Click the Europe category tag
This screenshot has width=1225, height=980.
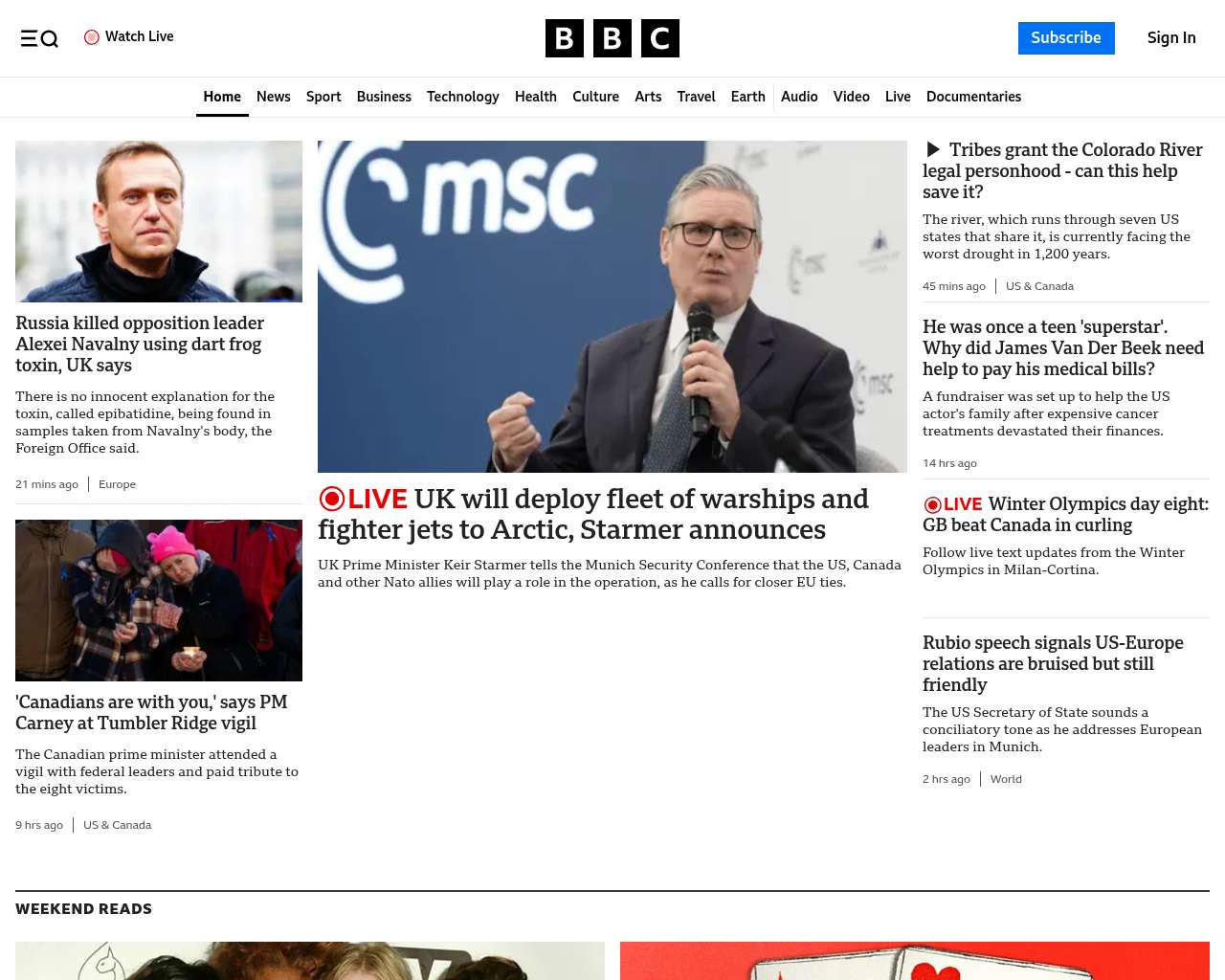point(118,484)
